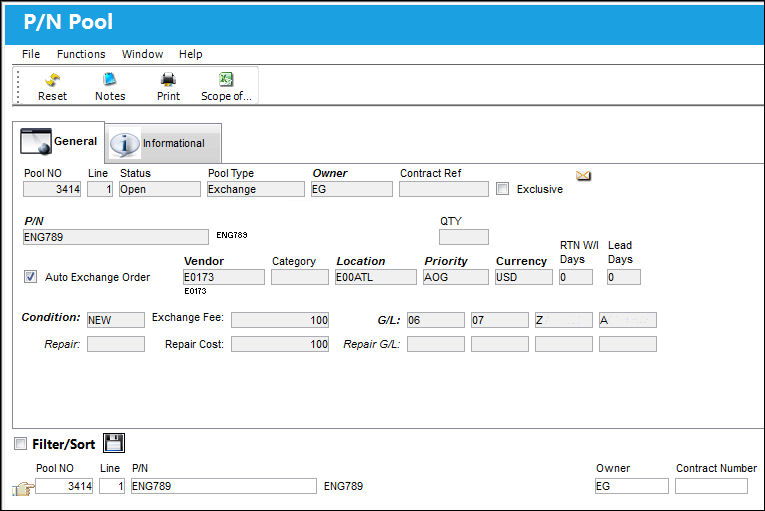Click the Owner cell showing EG in bottom row
765x511 pixels.
[x=631, y=486]
